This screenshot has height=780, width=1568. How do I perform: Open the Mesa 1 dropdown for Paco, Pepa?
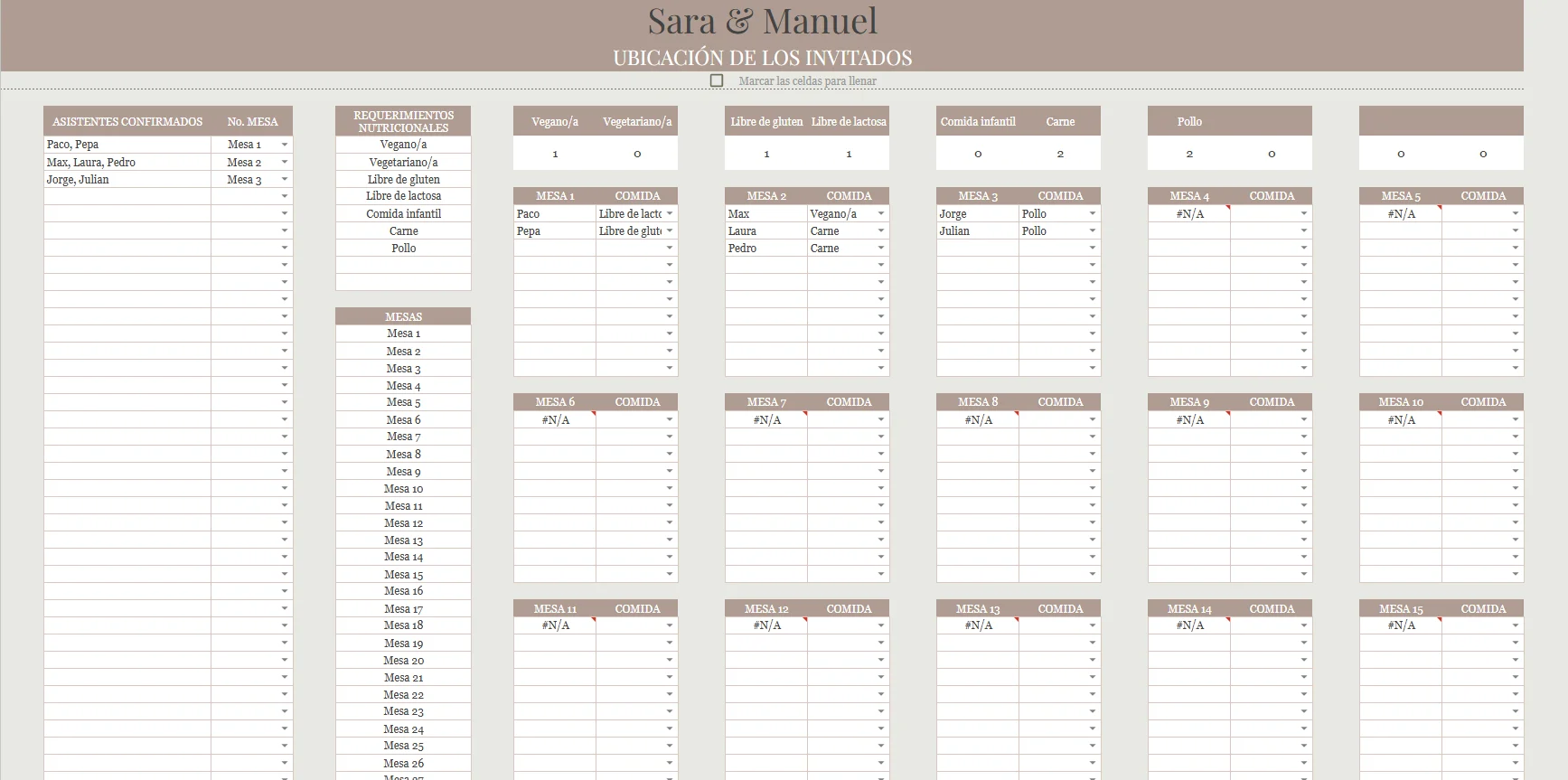pos(285,145)
